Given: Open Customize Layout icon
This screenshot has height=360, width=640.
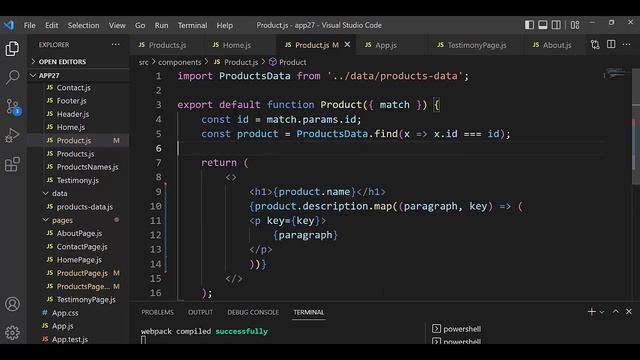Looking at the screenshot, I should [x=575, y=25].
